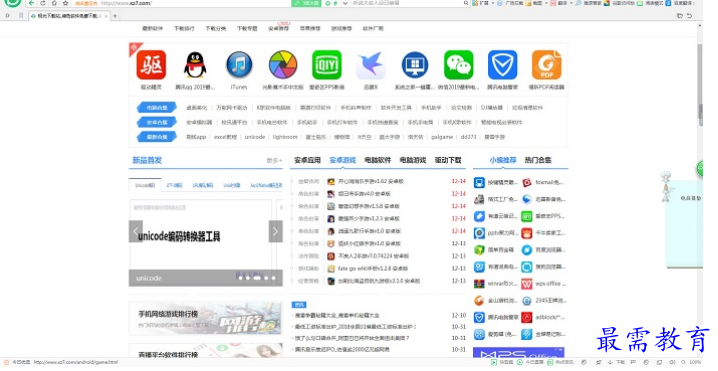Show next carousel slide with right arrow
Screen dimensions: 718x371
pos(275,232)
